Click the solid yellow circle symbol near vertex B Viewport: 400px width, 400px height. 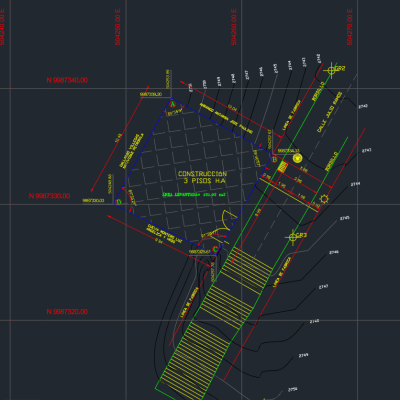click(x=297, y=158)
